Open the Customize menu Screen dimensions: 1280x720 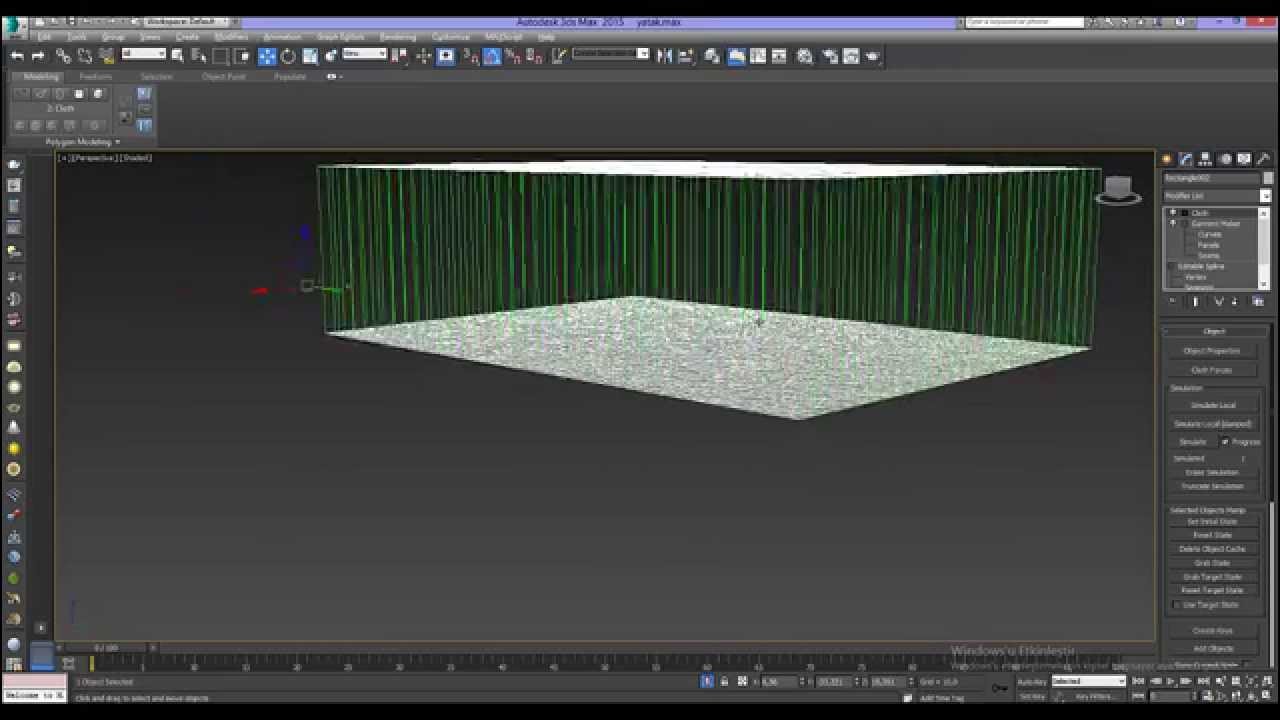(x=451, y=37)
